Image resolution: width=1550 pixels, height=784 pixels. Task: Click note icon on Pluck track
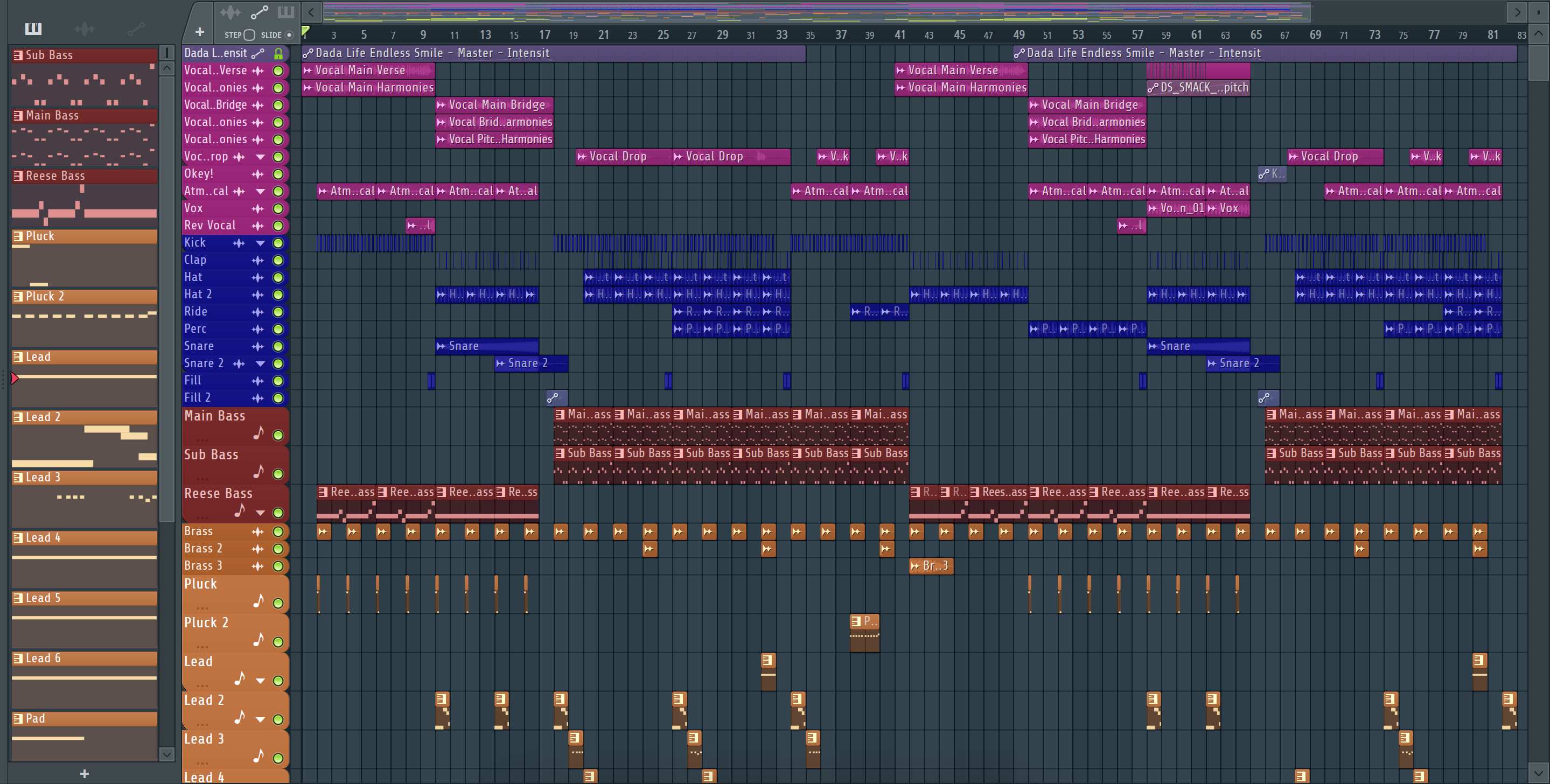258,600
